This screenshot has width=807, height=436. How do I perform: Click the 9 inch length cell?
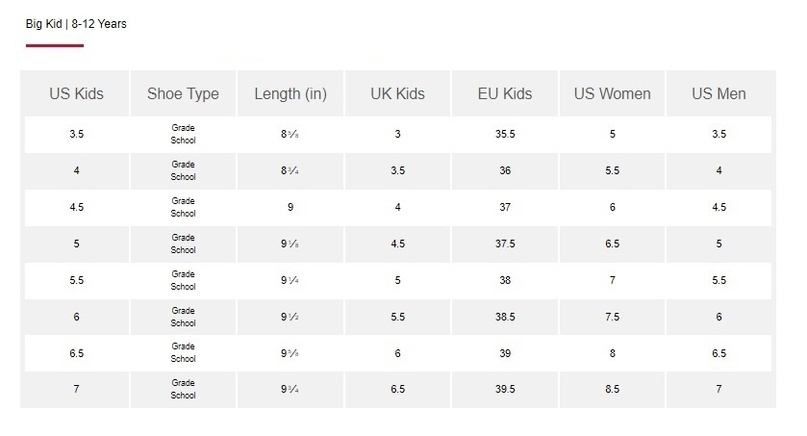point(290,208)
